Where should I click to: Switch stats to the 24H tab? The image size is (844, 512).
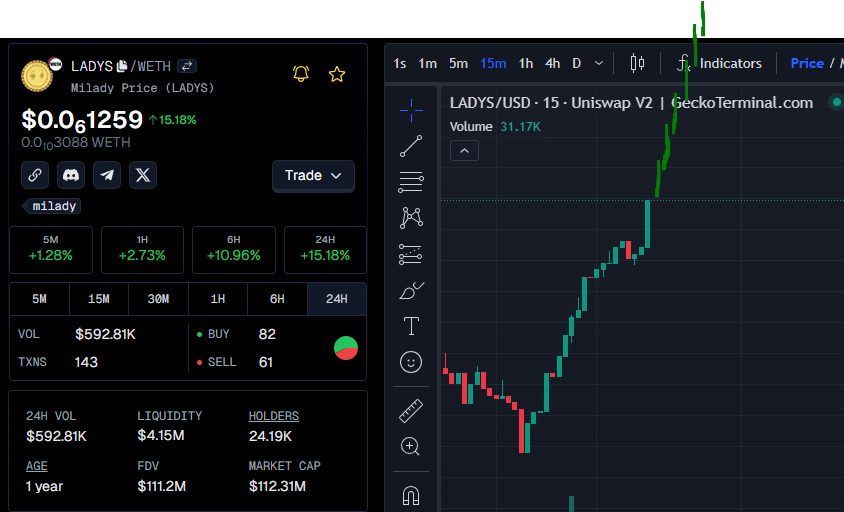click(x=337, y=299)
